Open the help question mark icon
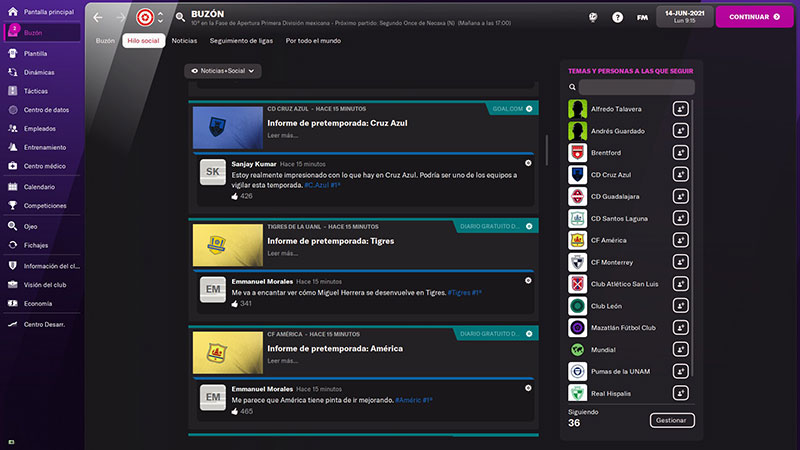Image resolution: width=800 pixels, height=450 pixels. (x=617, y=17)
